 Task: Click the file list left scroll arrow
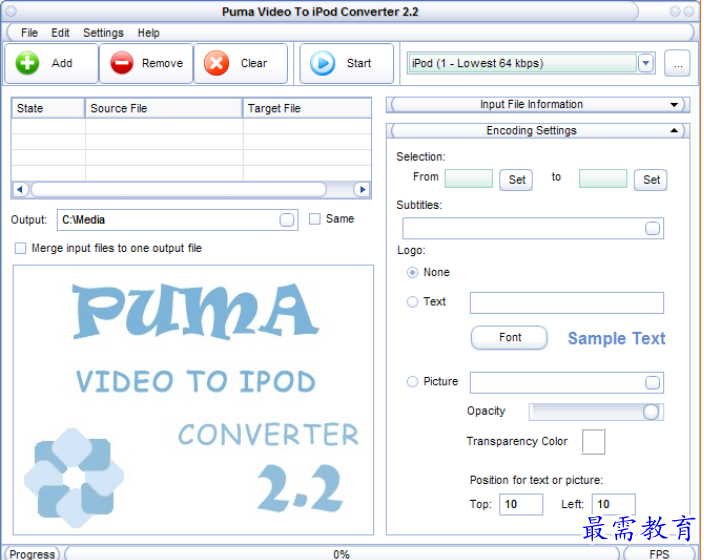click(20, 190)
